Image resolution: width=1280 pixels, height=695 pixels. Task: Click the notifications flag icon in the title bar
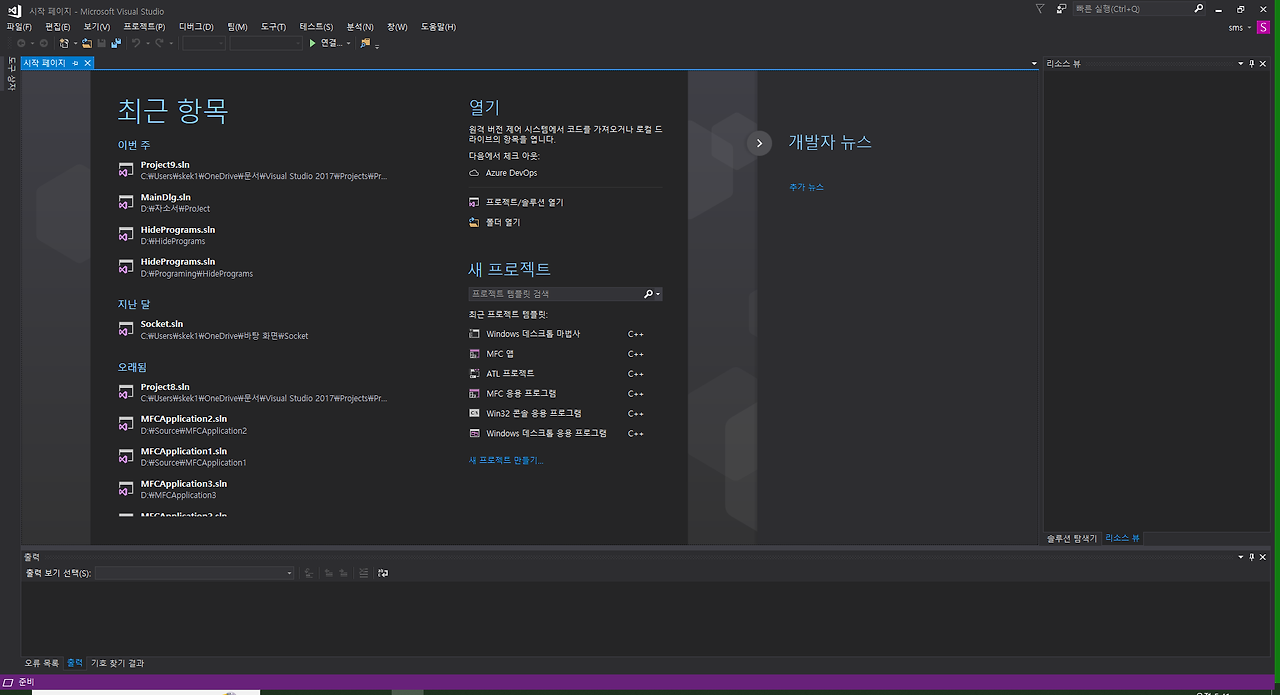coord(1039,8)
